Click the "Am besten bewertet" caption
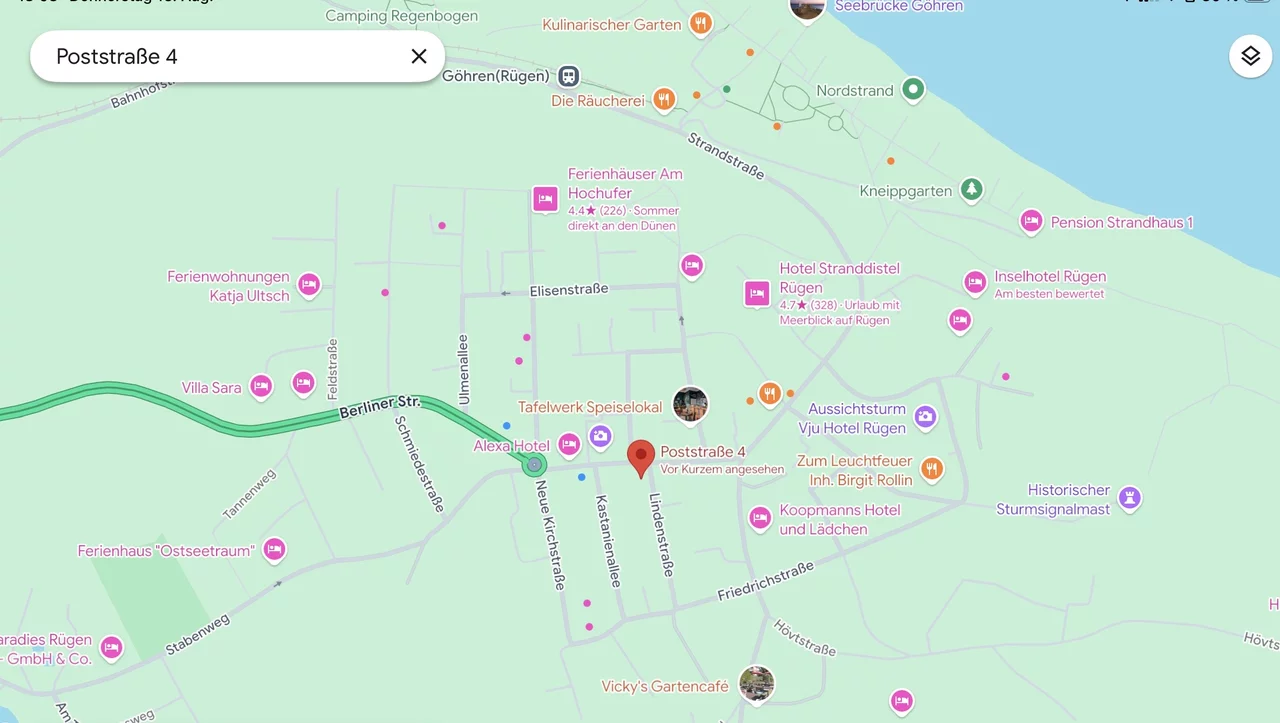Viewport: 1280px width, 723px height. pyautogui.click(x=1049, y=294)
